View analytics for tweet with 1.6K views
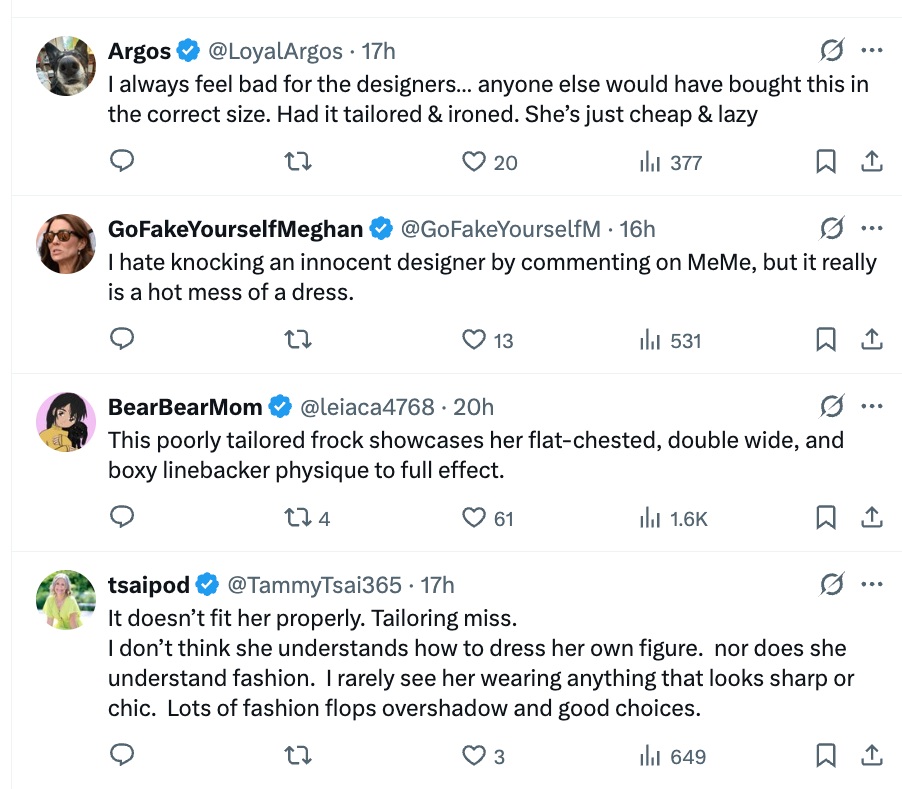Viewport: 902px width, 789px height. (x=651, y=518)
